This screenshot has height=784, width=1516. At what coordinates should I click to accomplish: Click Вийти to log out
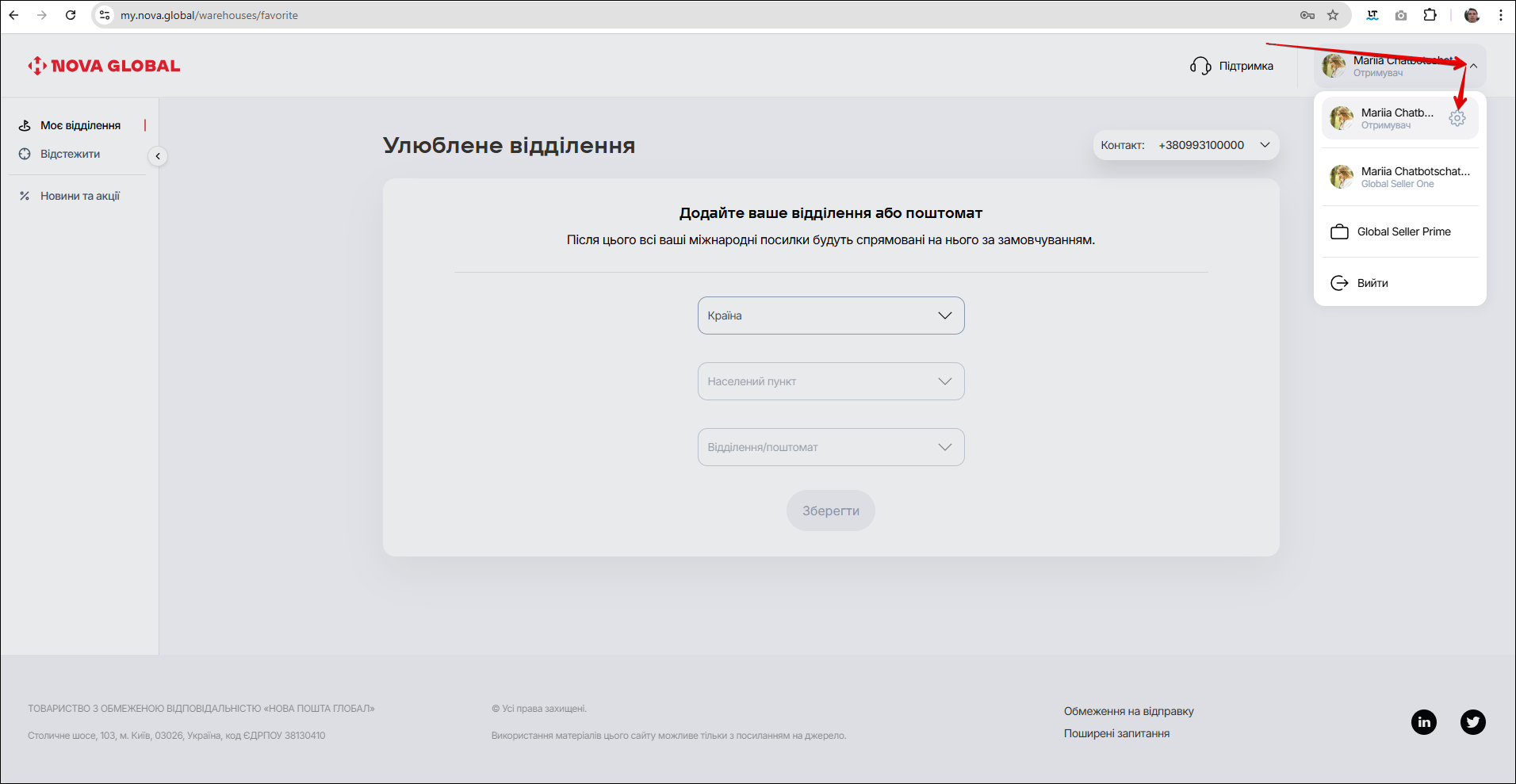pos(1372,283)
